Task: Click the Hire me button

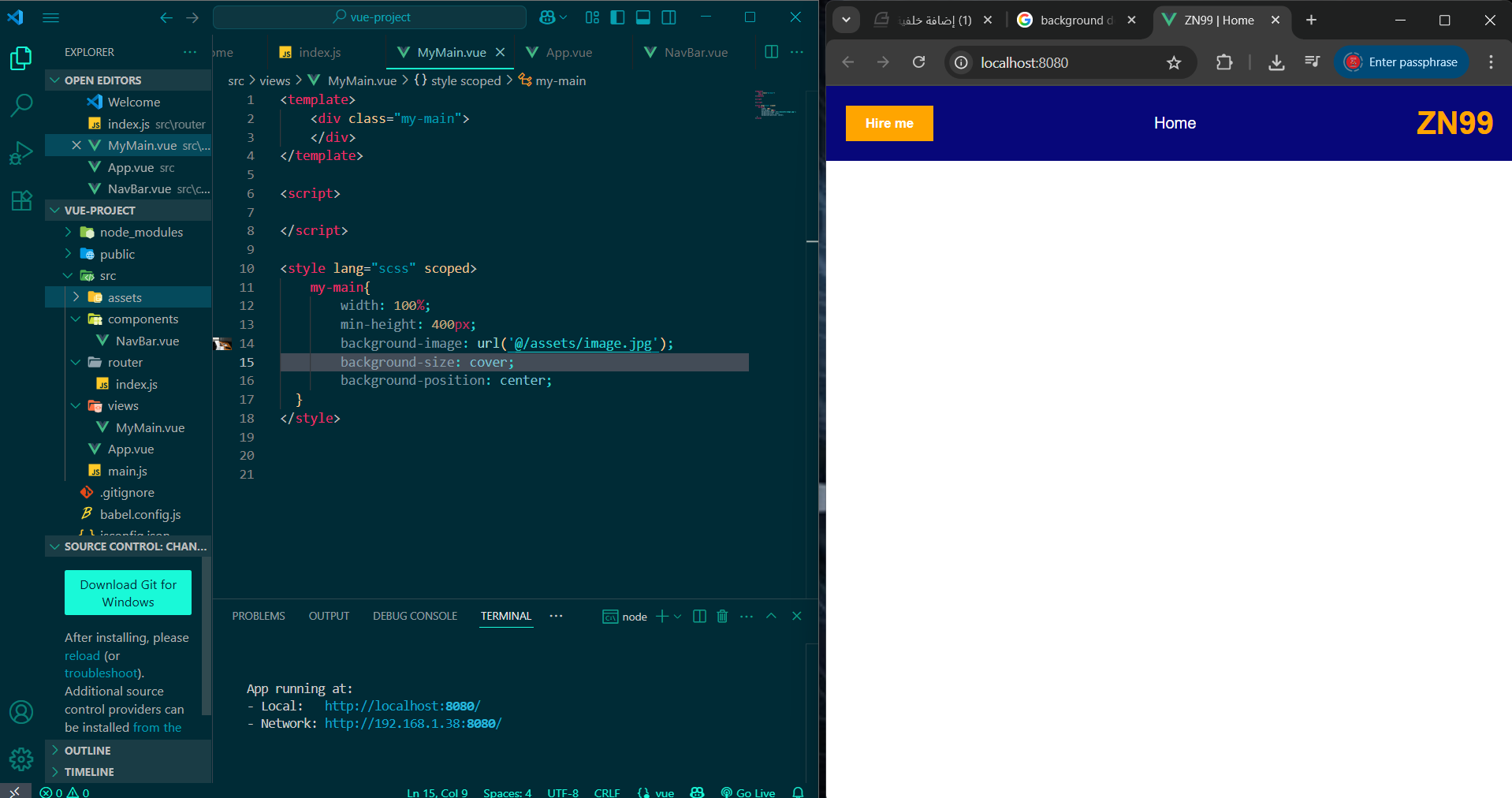Action: click(888, 123)
